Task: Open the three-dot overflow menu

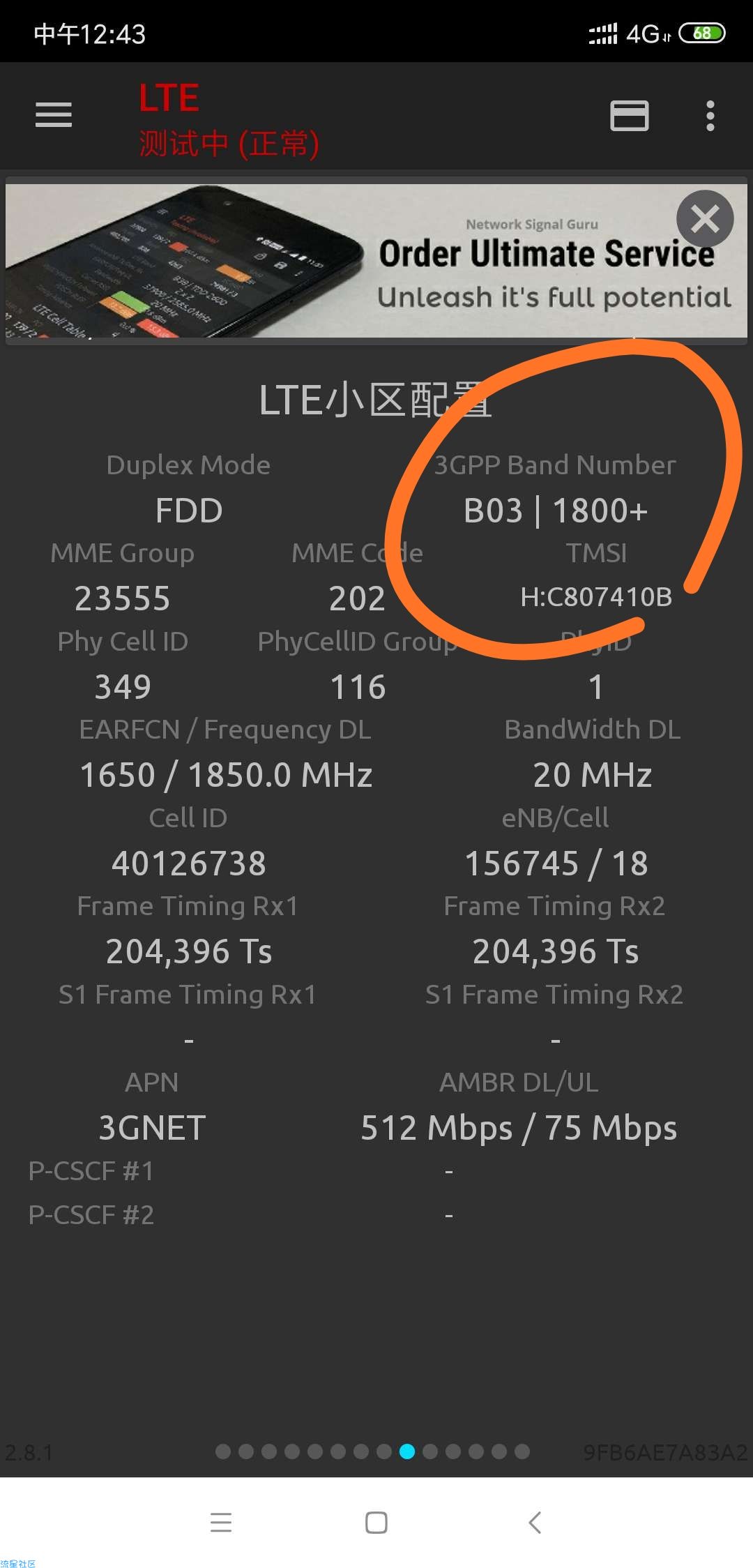Action: click(710, 116)
